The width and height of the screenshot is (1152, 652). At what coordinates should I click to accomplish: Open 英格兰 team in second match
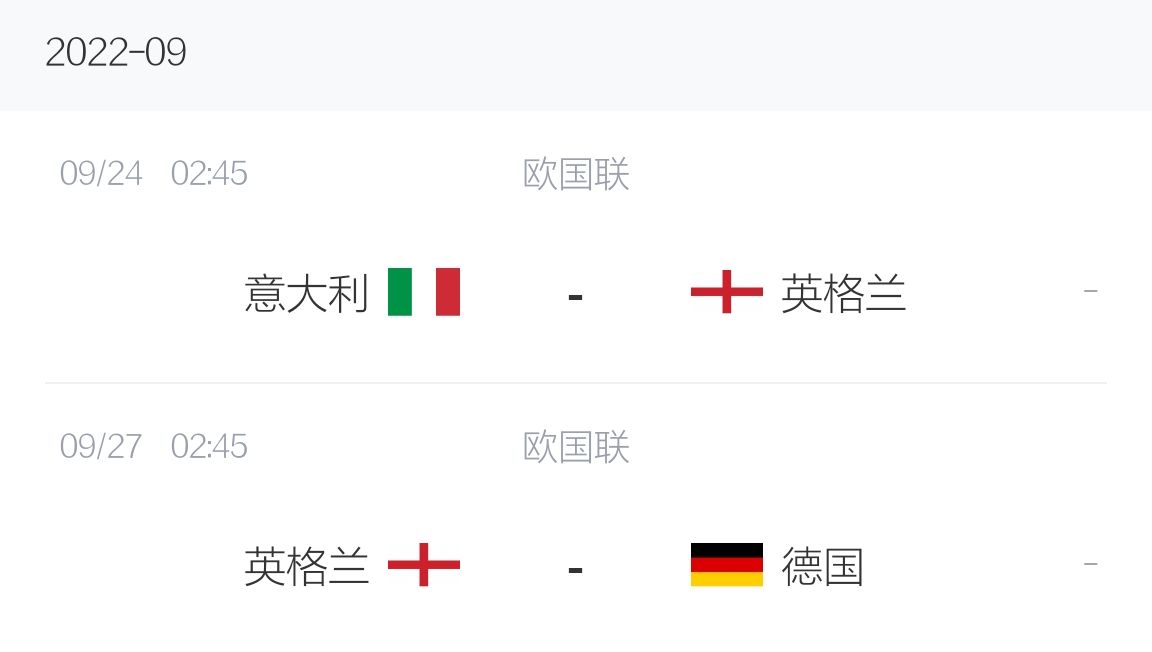pyautogui.click(x=306, y=566)
